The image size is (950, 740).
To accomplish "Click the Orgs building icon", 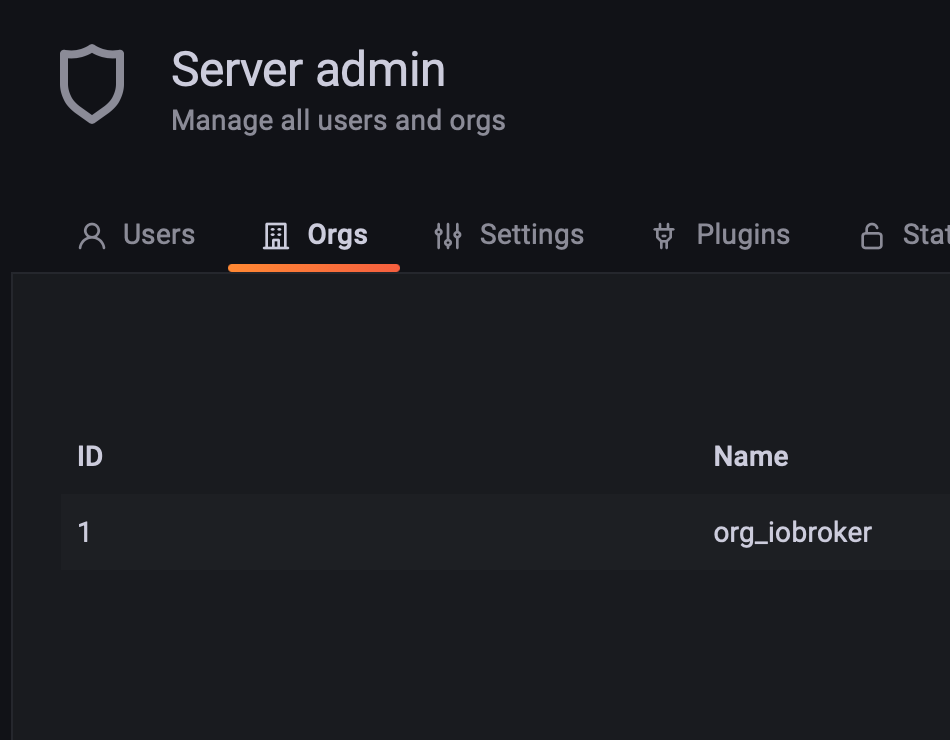I will coord(276,236).
